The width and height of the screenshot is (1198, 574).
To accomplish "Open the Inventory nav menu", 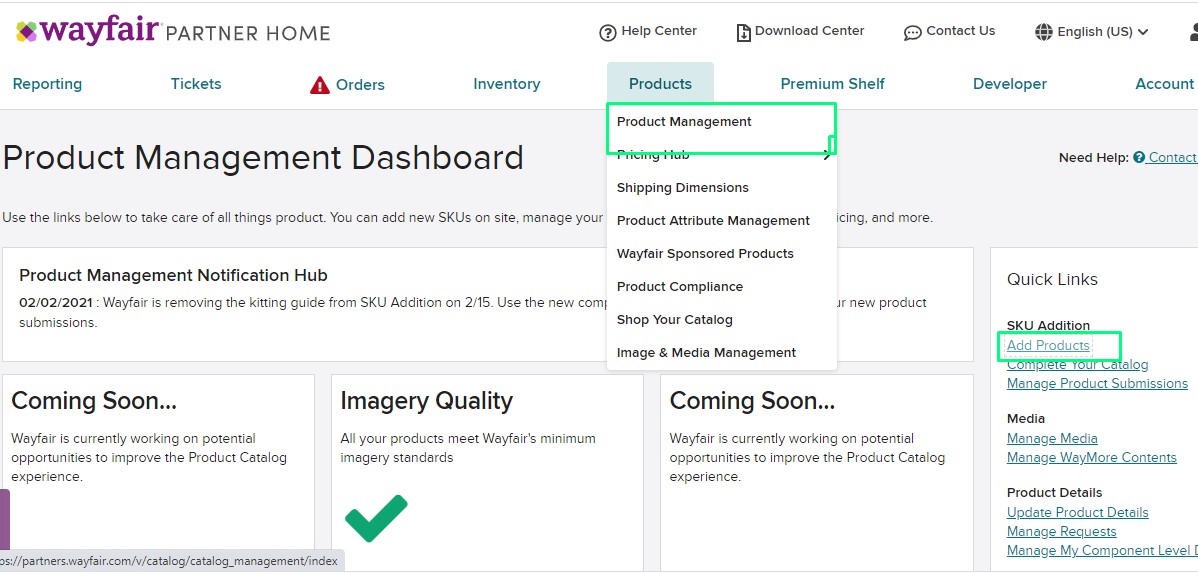I will 507,84.
